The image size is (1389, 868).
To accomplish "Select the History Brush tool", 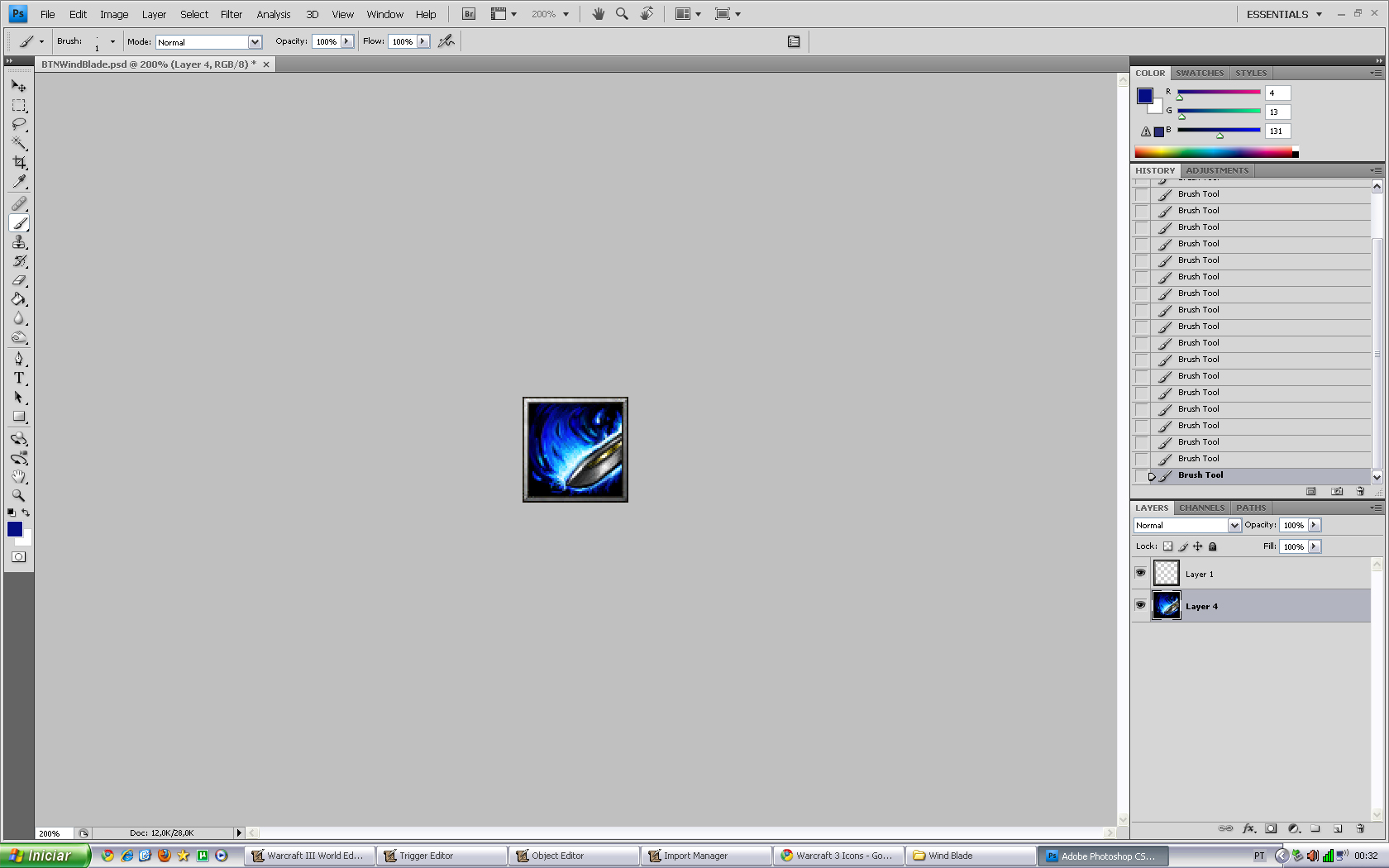I will (x=19, y=261).
